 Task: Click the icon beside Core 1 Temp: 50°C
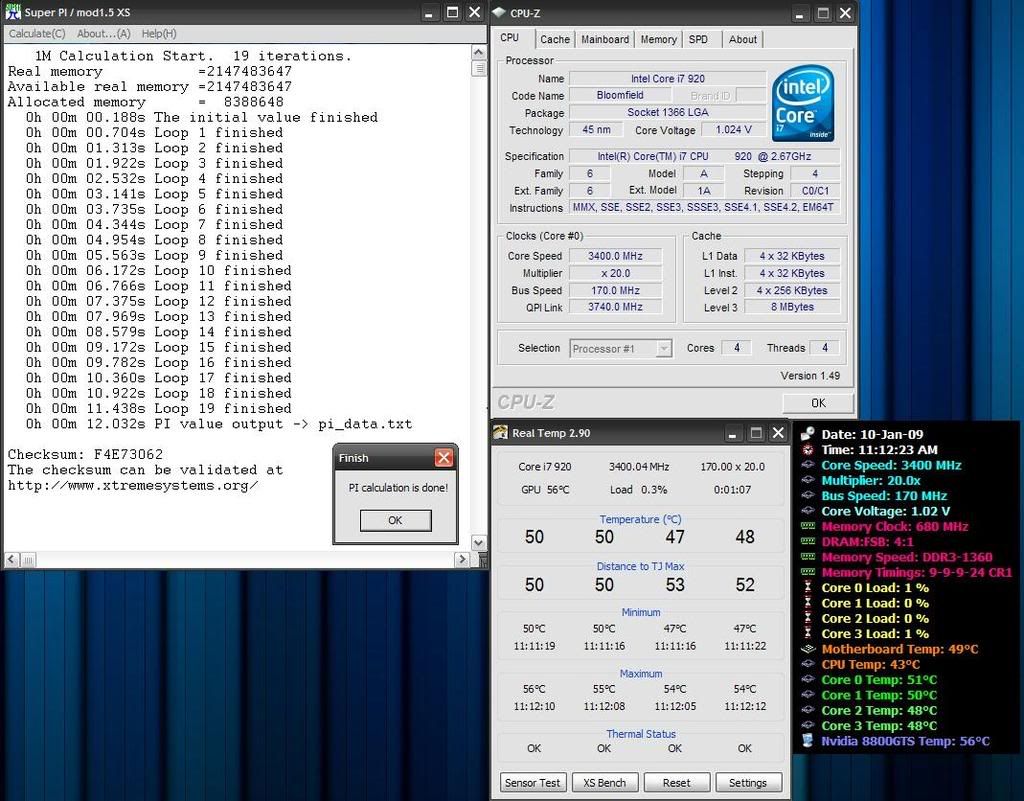[808, 695]
